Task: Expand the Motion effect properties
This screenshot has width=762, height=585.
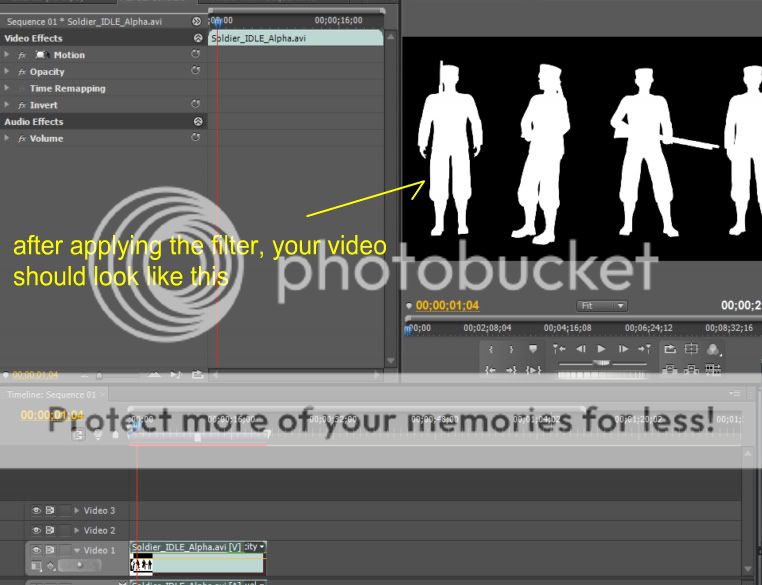Action: click(x=8, y=55)
